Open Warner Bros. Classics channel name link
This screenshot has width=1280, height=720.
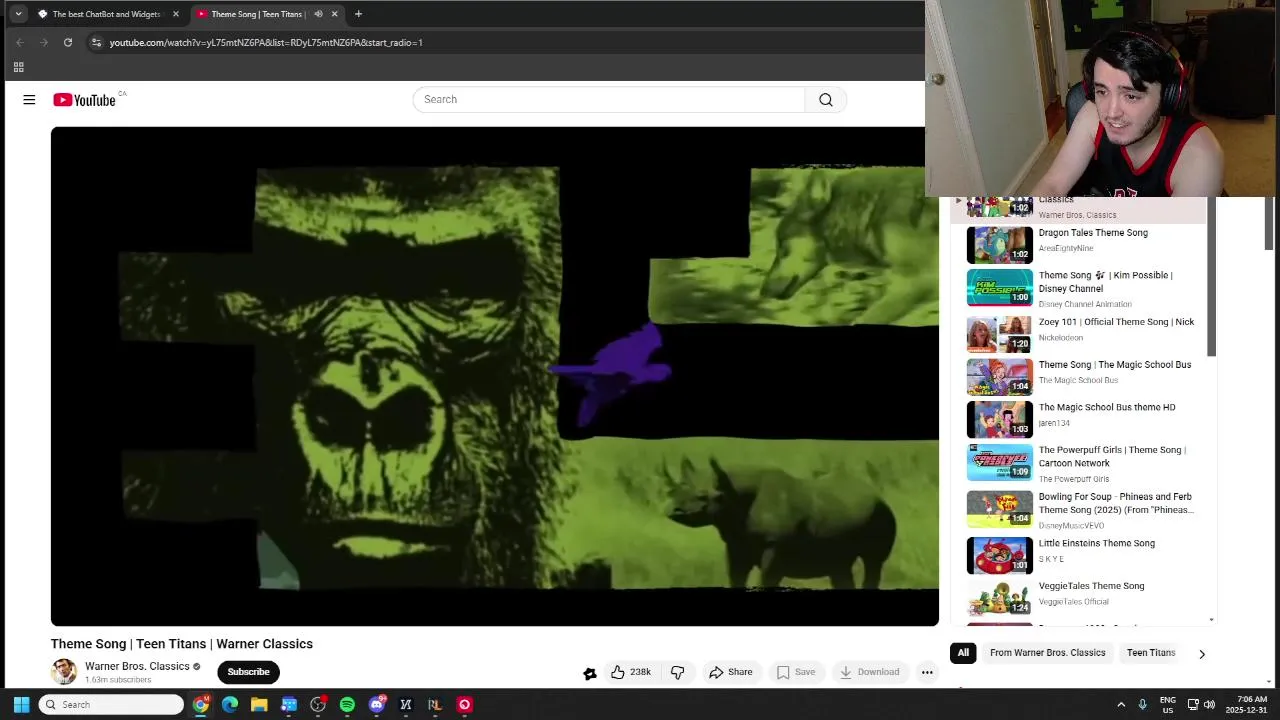click(137, 666)
